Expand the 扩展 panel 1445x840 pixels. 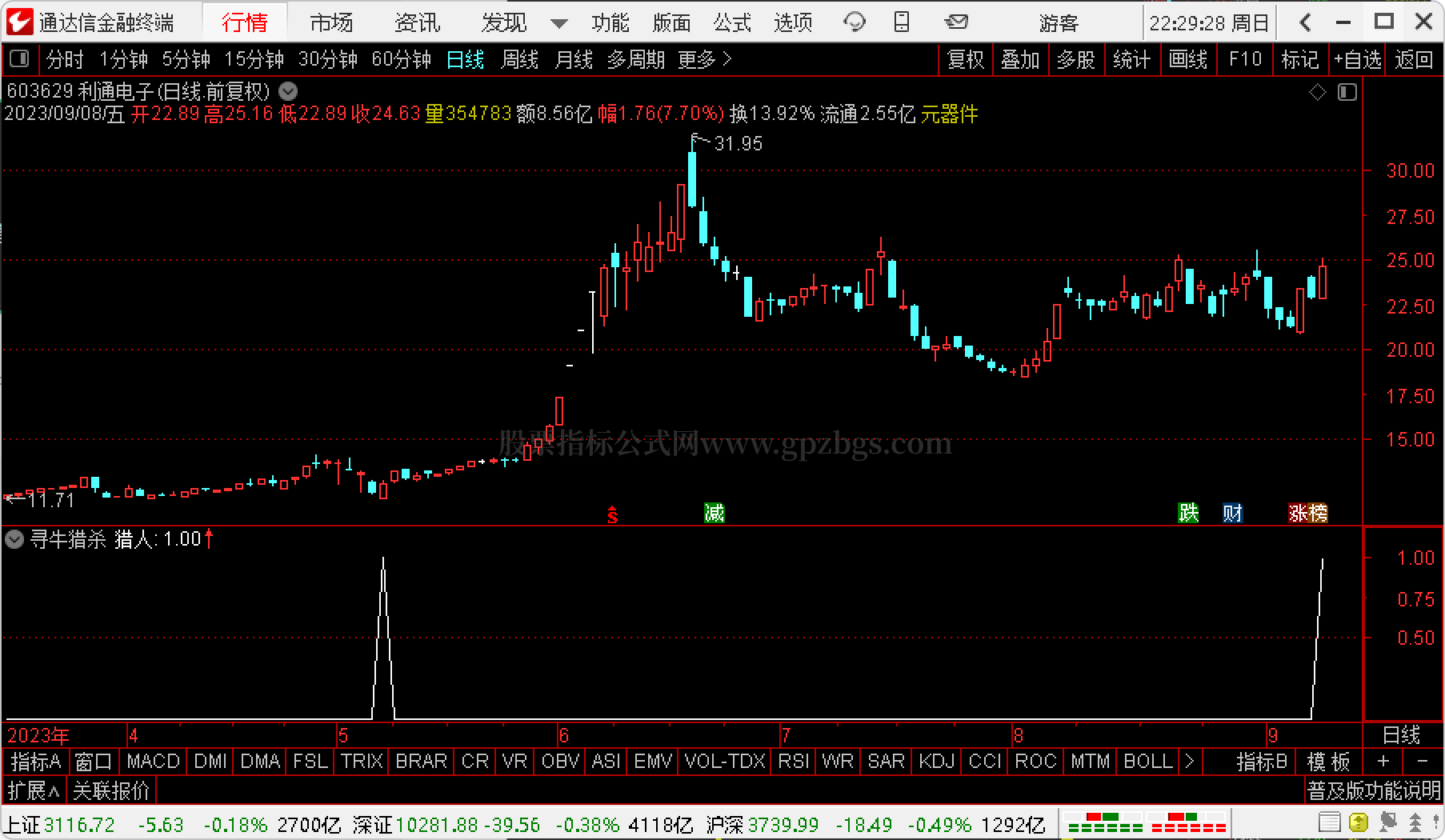click(x=34, y=791)
